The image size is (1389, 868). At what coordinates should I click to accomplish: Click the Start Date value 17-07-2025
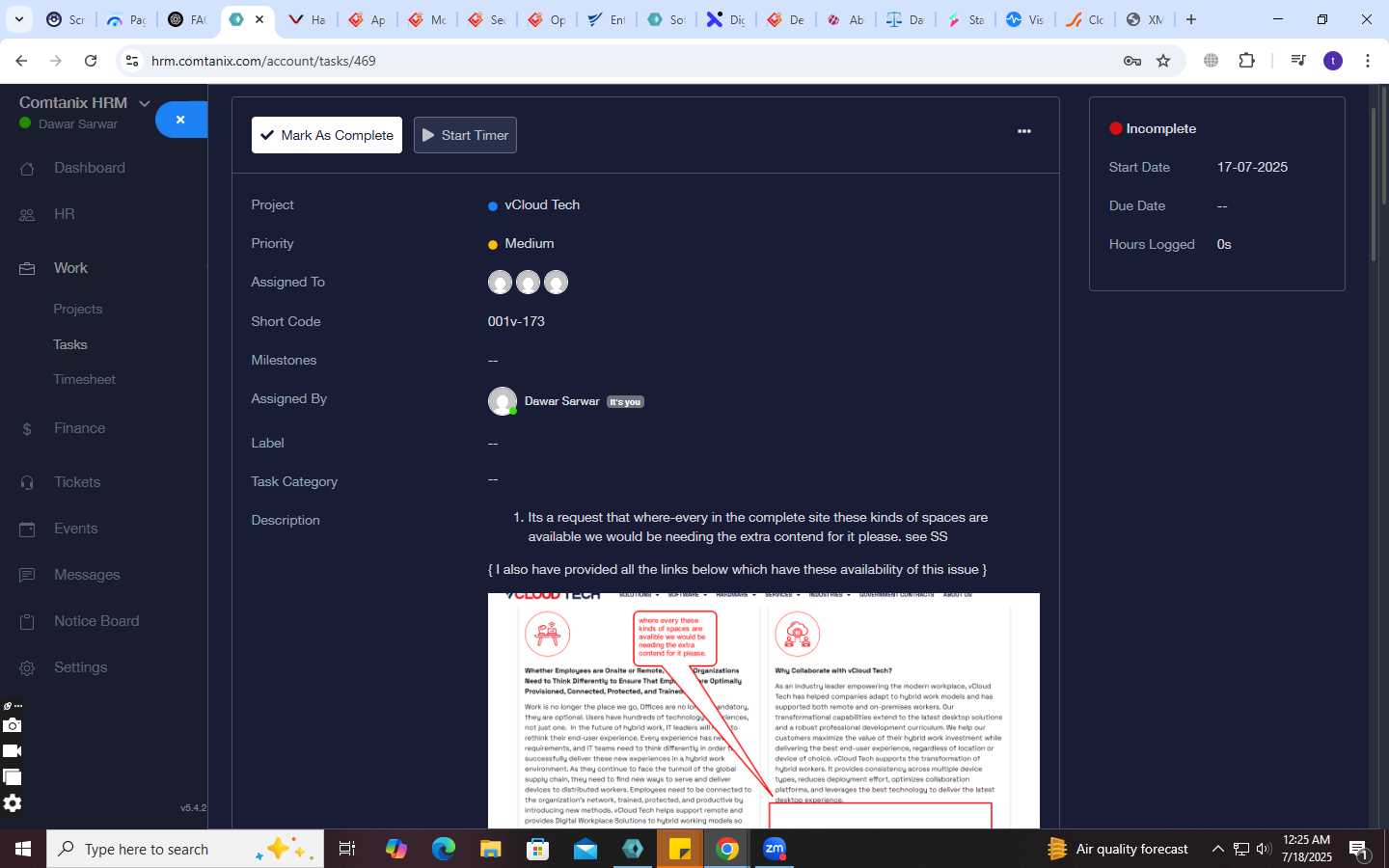click(1252, 168)
